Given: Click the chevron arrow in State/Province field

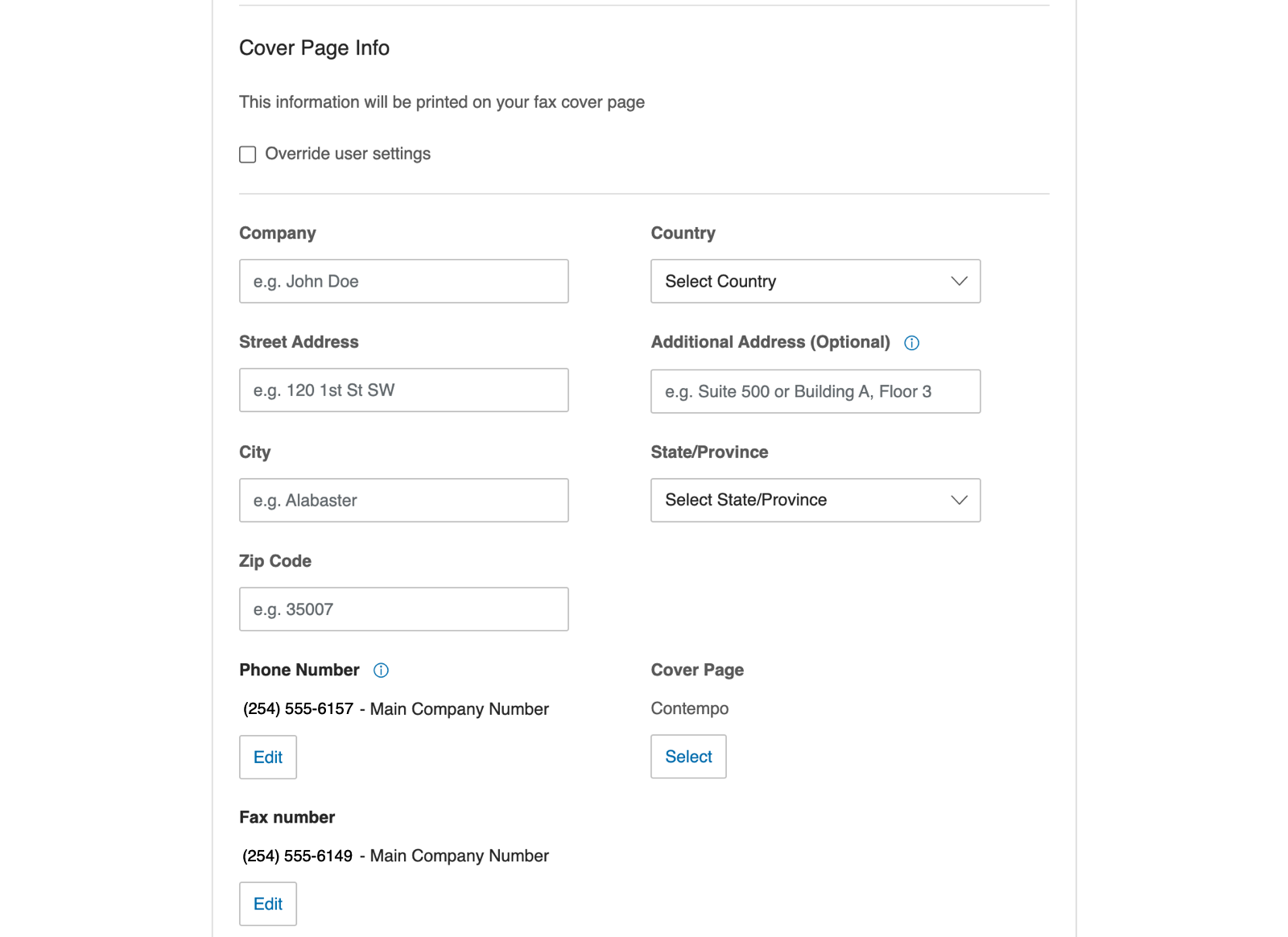Looking at the screenshot, I should pos(959,500).
